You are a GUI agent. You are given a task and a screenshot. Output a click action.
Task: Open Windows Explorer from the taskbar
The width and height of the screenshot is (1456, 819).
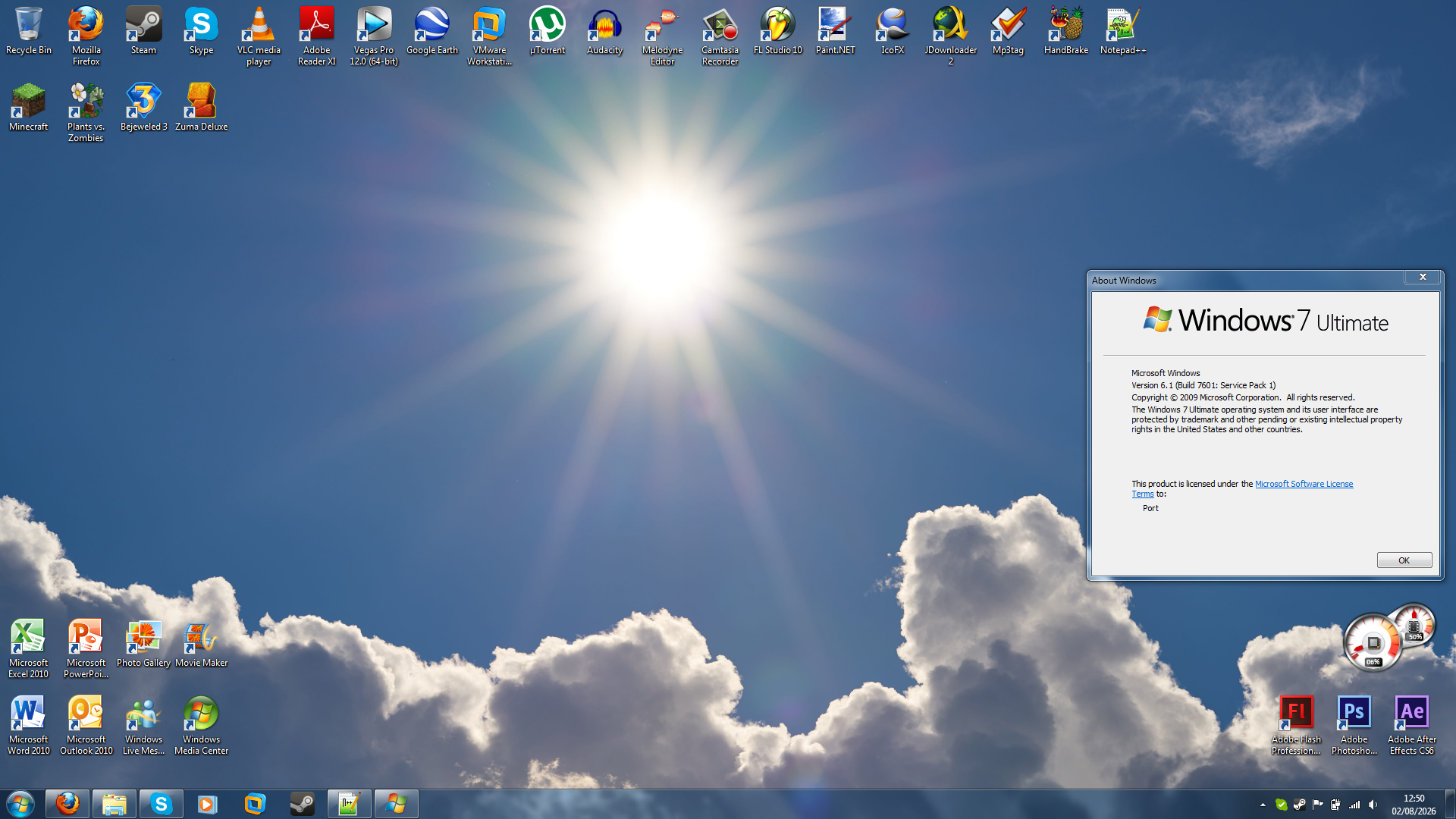click(x=115, y=804)
